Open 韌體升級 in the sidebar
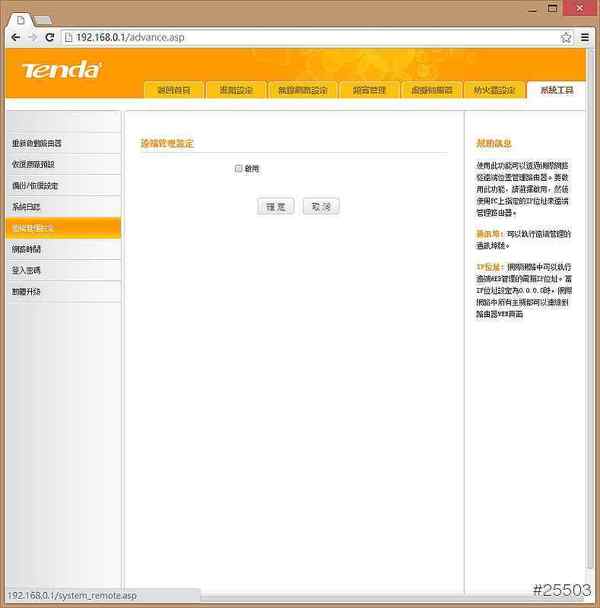The width and height of the screenshot is (600, 608). point(64,292)
